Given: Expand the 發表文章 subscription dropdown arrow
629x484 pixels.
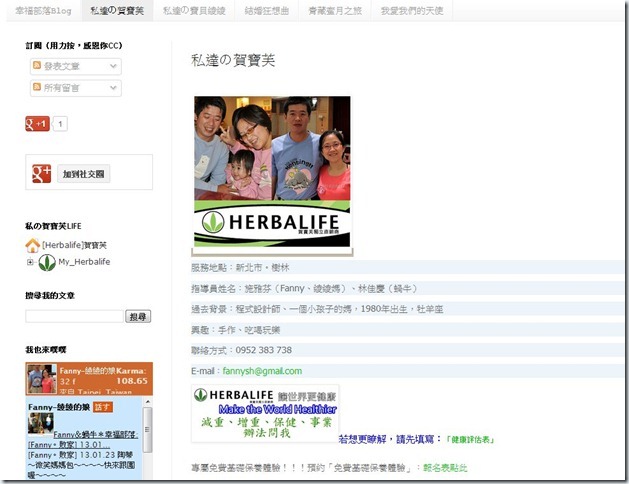Looking at the screenshot, I should click(x=113, y=66).
